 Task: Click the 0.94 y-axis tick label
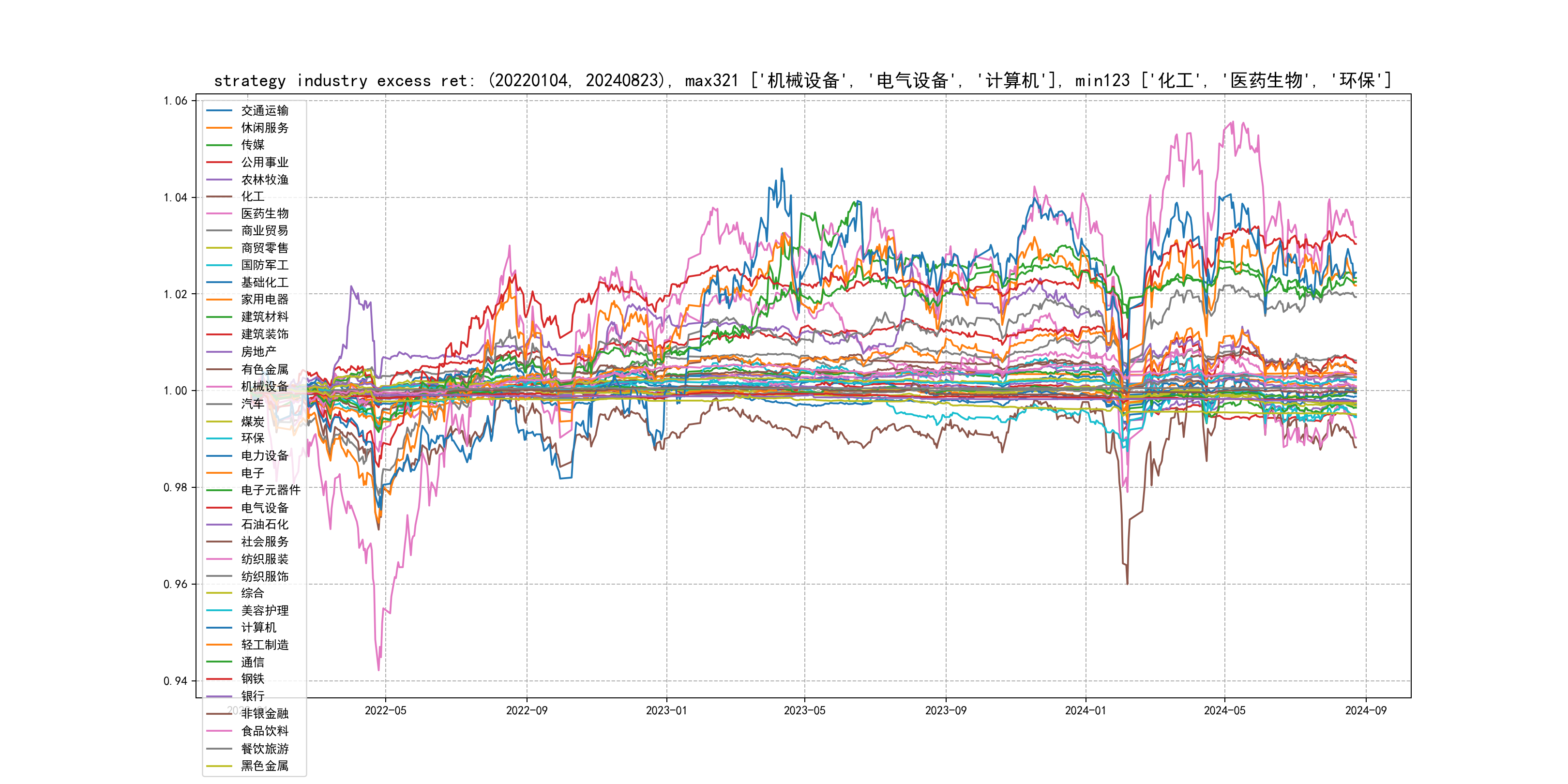click(x=175, y=681)
